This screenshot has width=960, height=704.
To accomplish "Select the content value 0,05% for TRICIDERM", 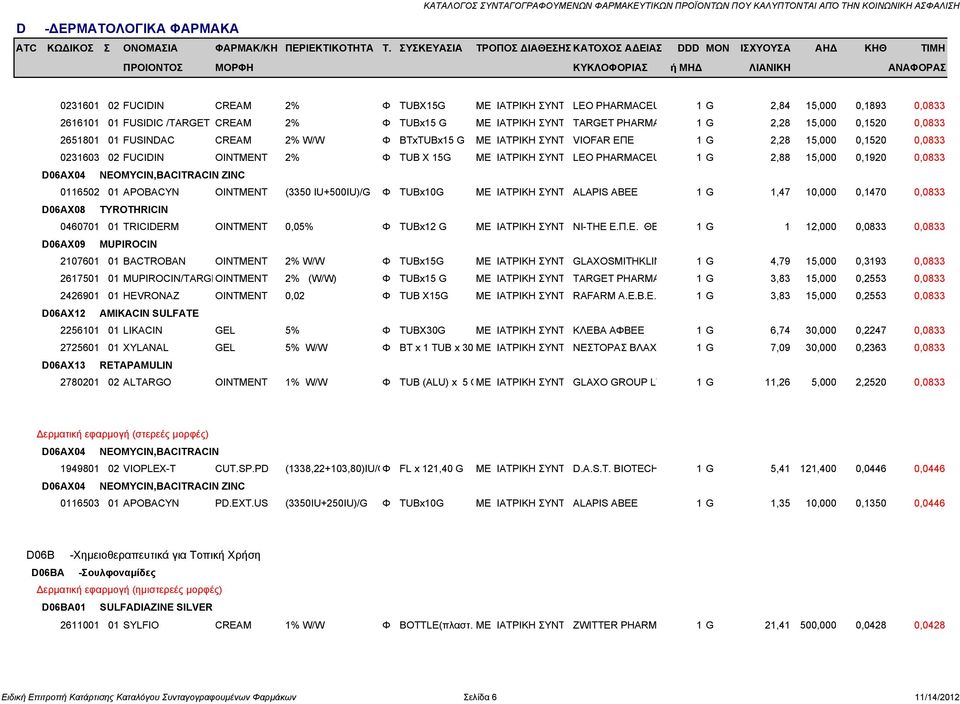I will pyautogui.click(x=299, y=227).
